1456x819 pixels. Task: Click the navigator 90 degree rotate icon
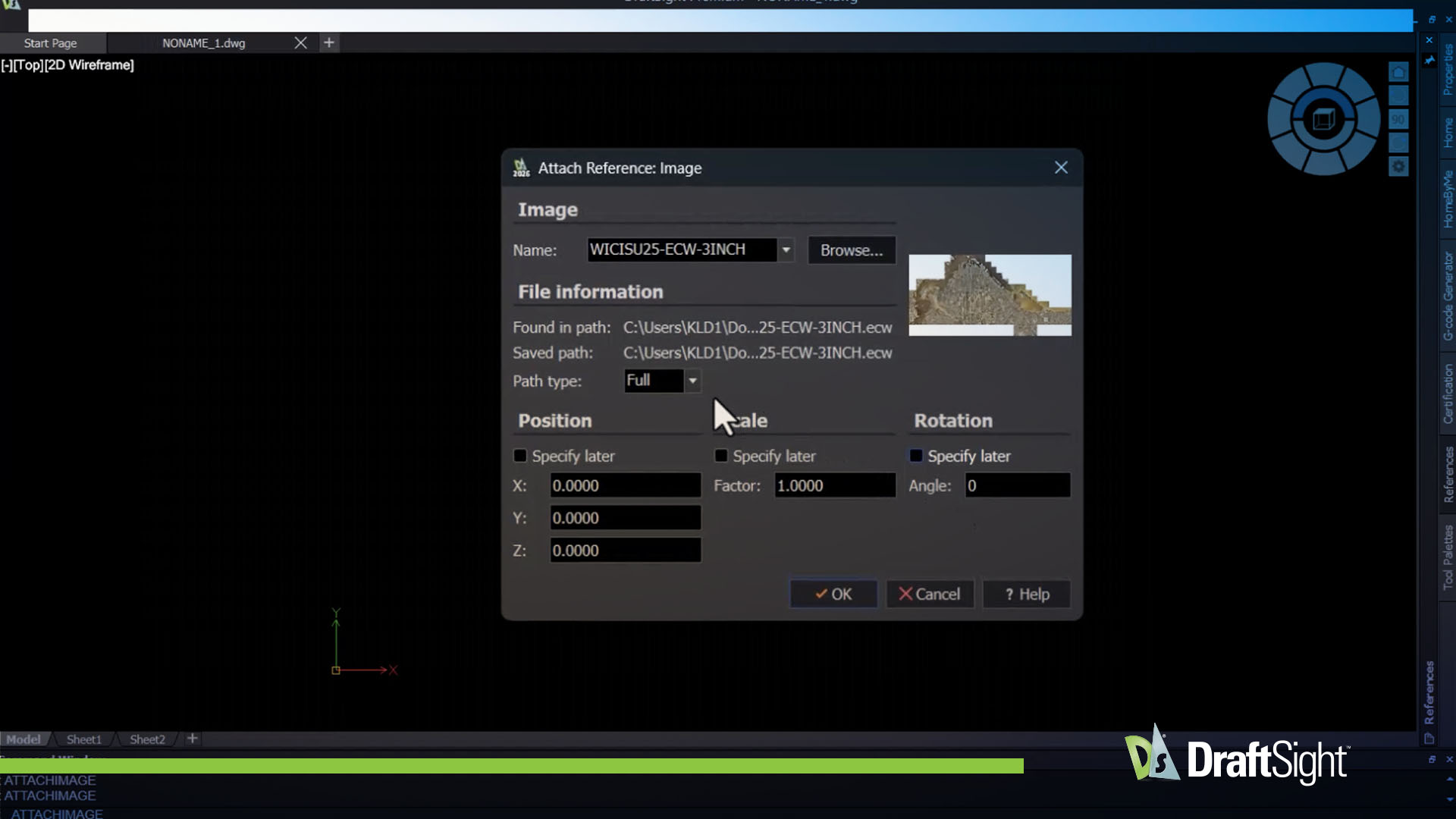click(1398, 119)
